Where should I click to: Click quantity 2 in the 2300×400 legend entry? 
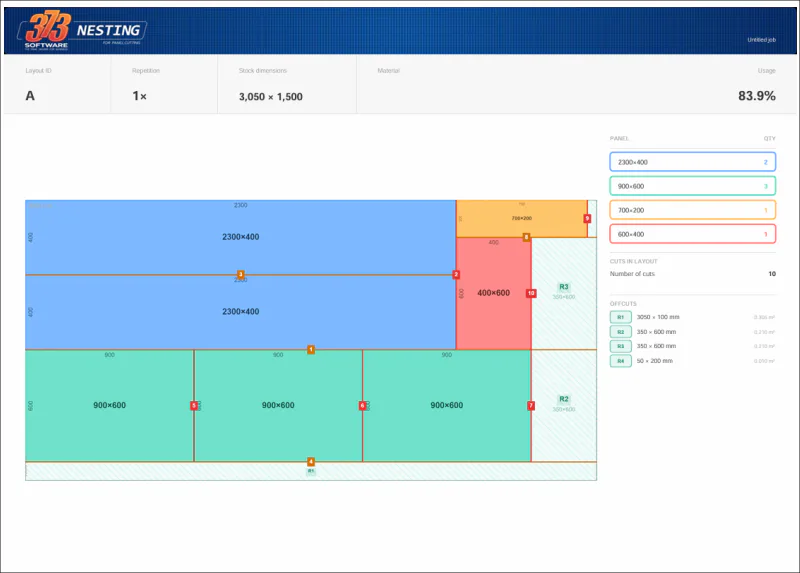tap(765, 162)
